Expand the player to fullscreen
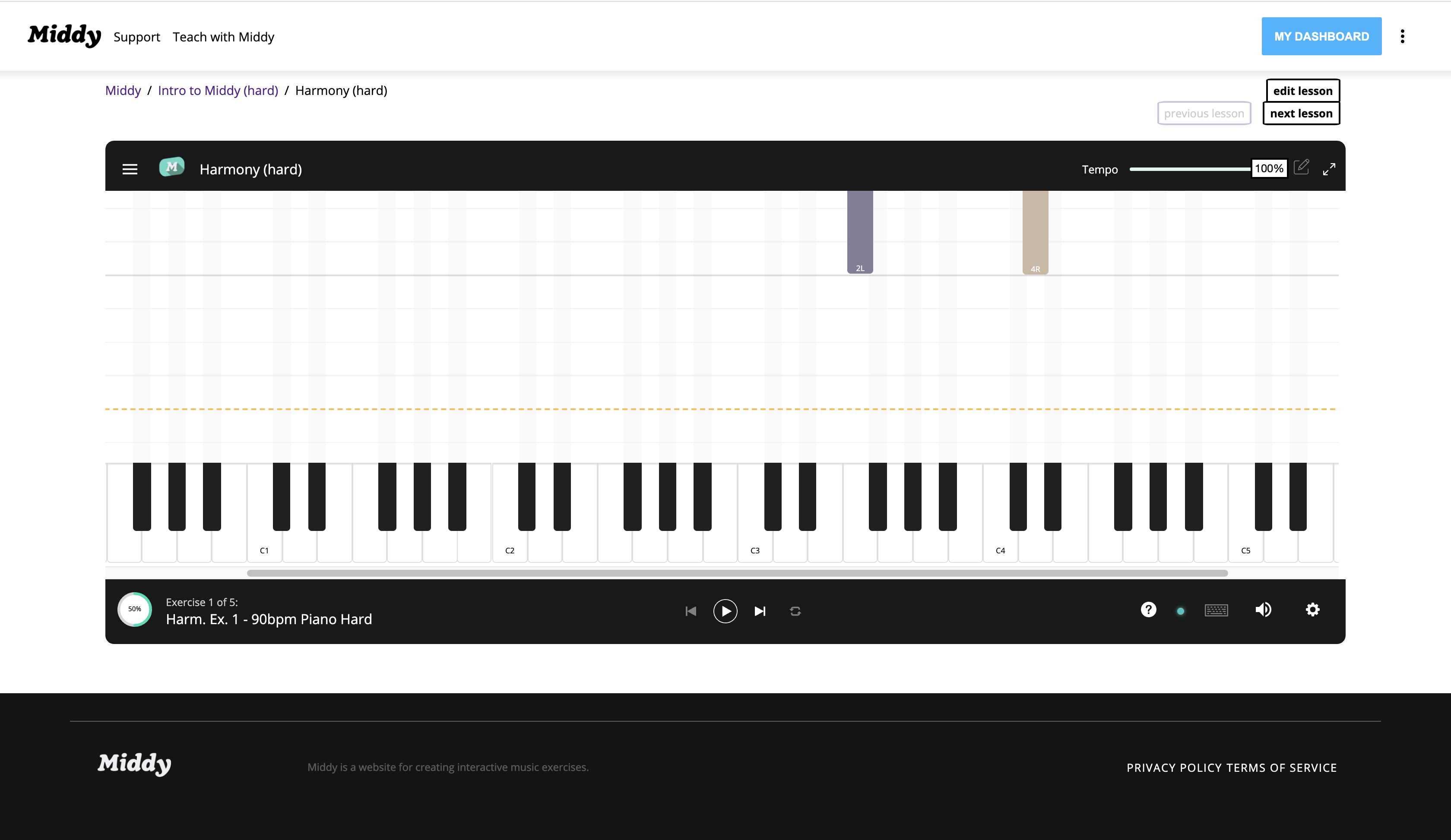 click(1329, 169)
